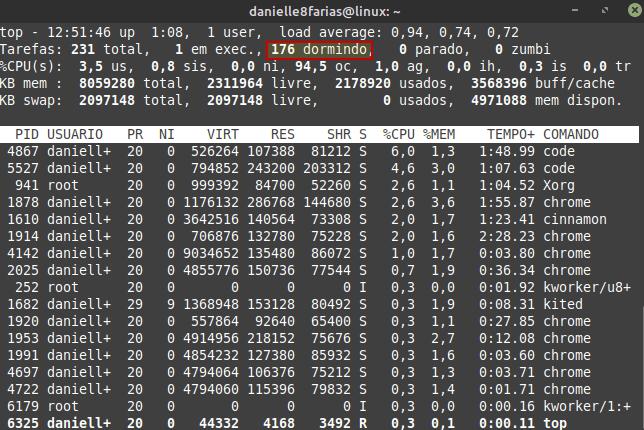Select the code process with PID 5527
The image size is (644, 430).
320,168
